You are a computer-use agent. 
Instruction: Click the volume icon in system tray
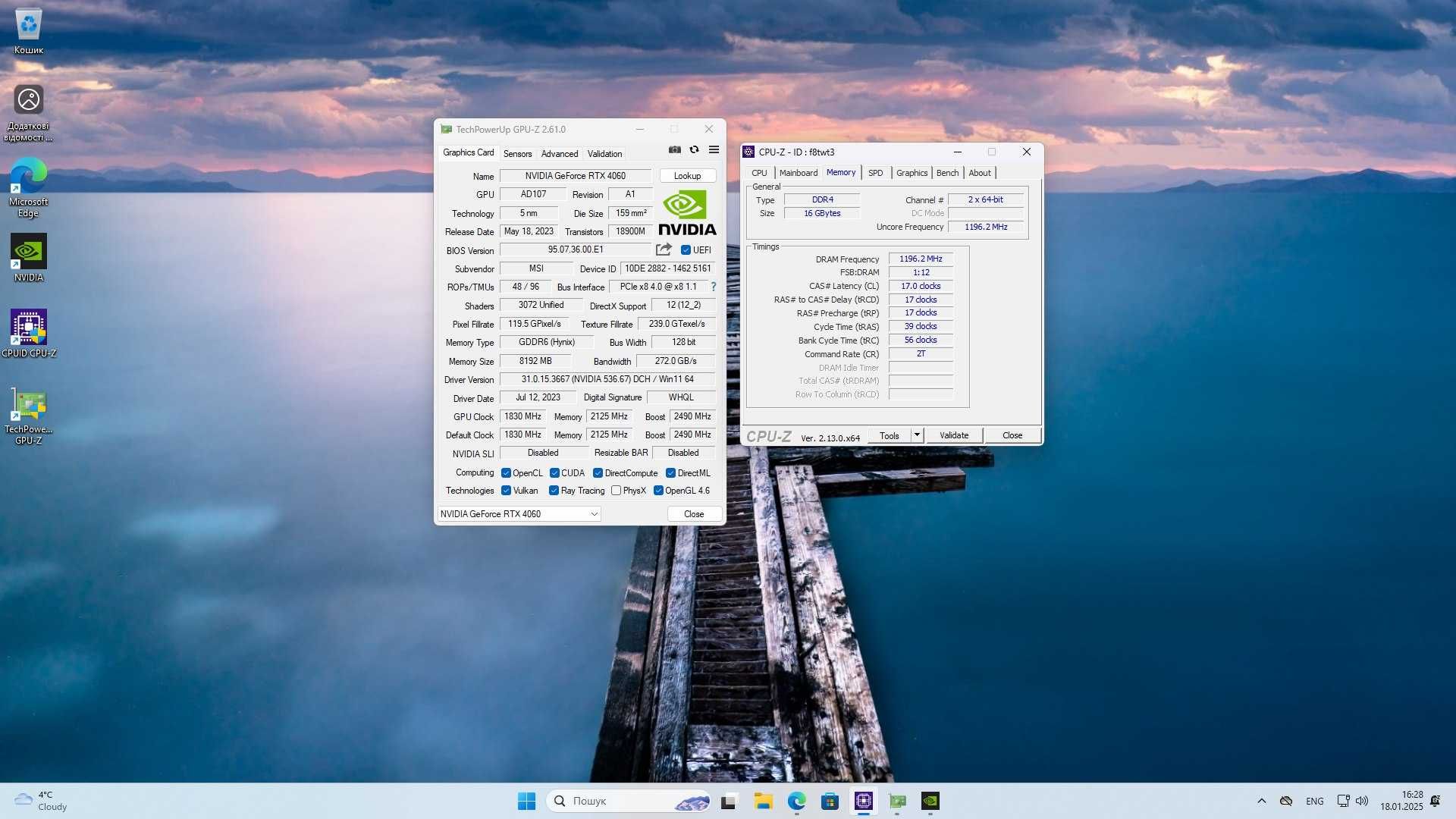tap(1362, 801)
